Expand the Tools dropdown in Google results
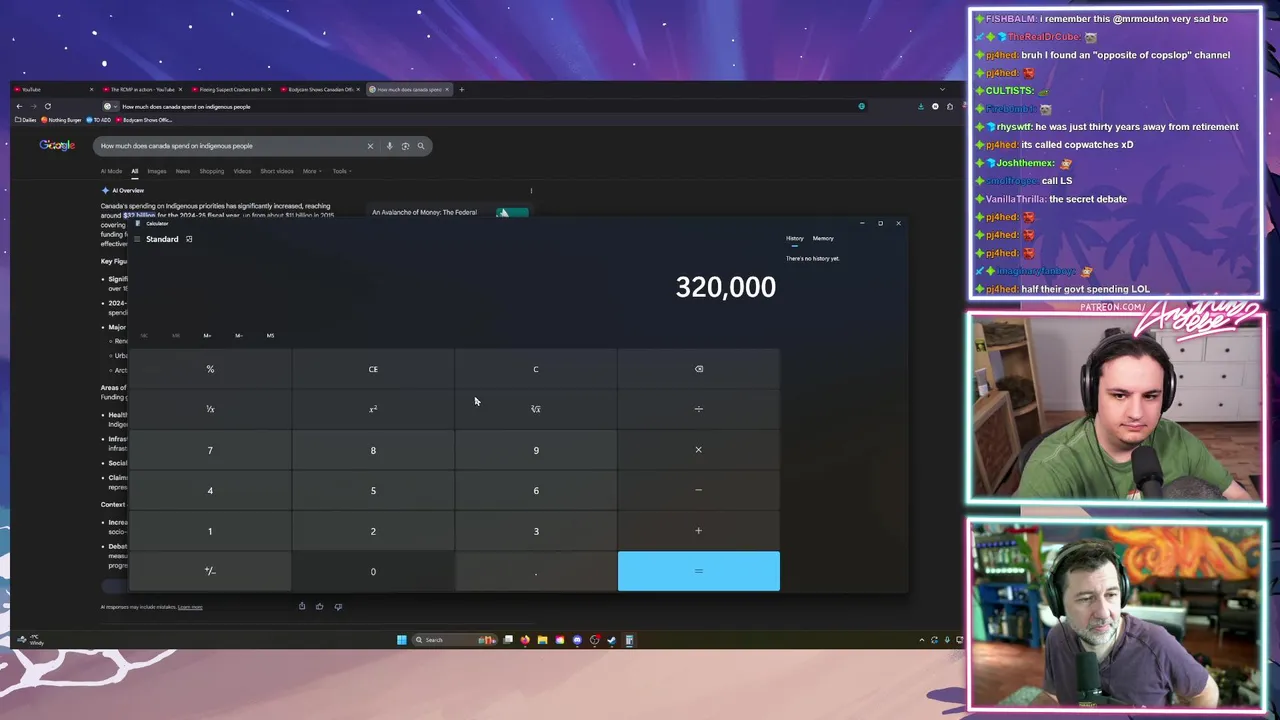This screenshot has width=1280, height=720. (341, 171)
